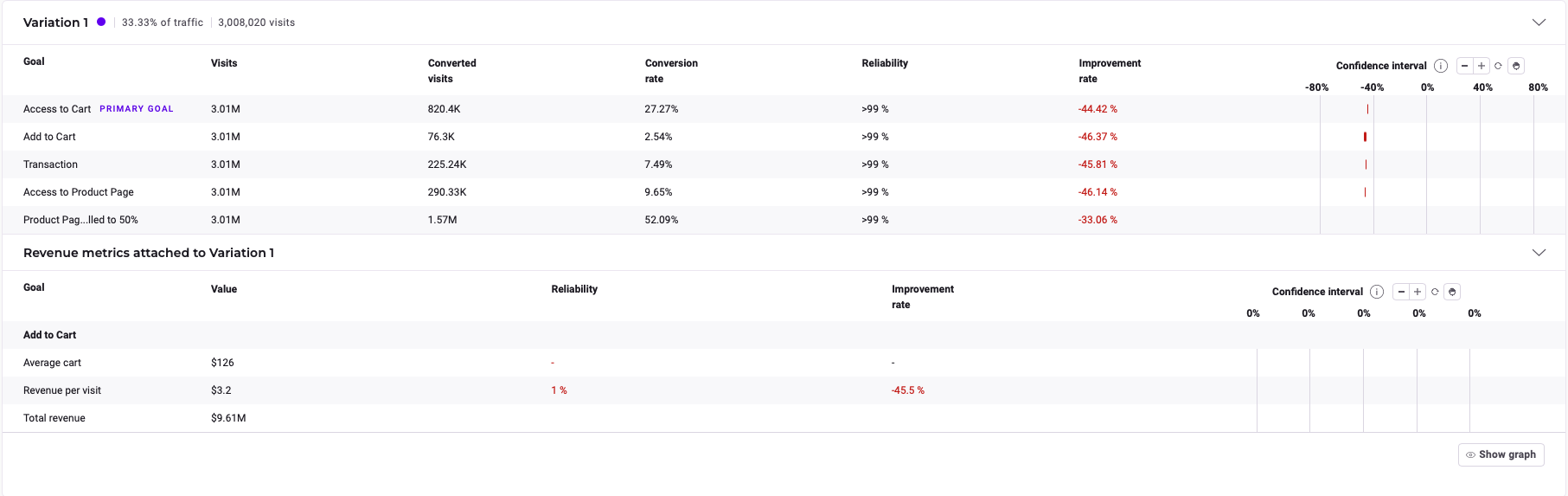
Task: Zoom in the revenue confidence interval chart
Action: point(1418,292)
